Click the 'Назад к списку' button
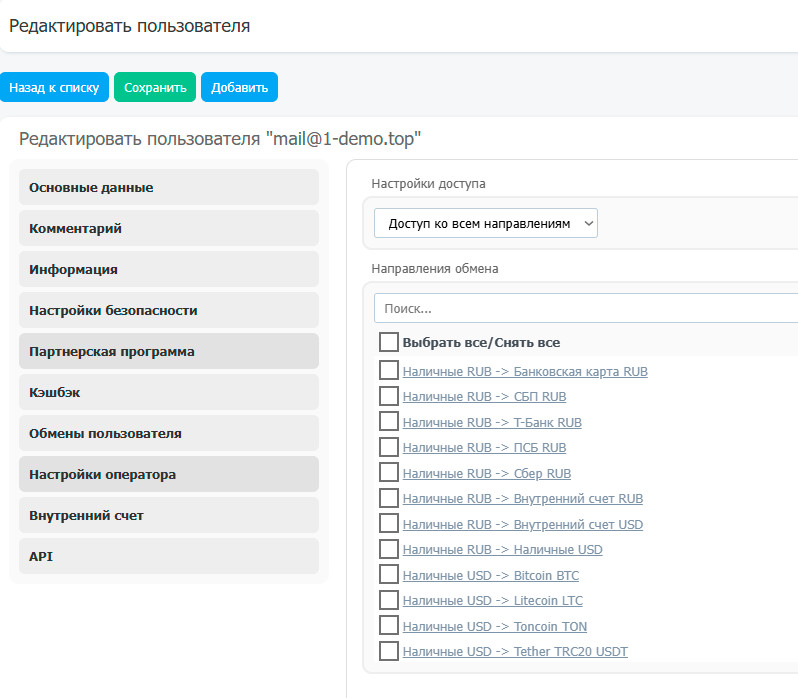This screenshot has width=798, height=698. click(x=54, y=87)
